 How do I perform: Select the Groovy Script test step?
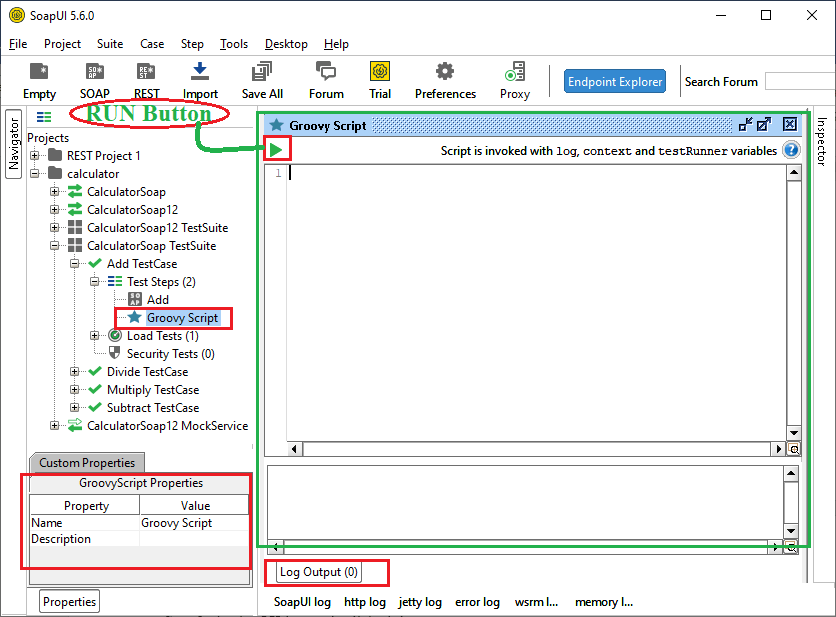182,318
